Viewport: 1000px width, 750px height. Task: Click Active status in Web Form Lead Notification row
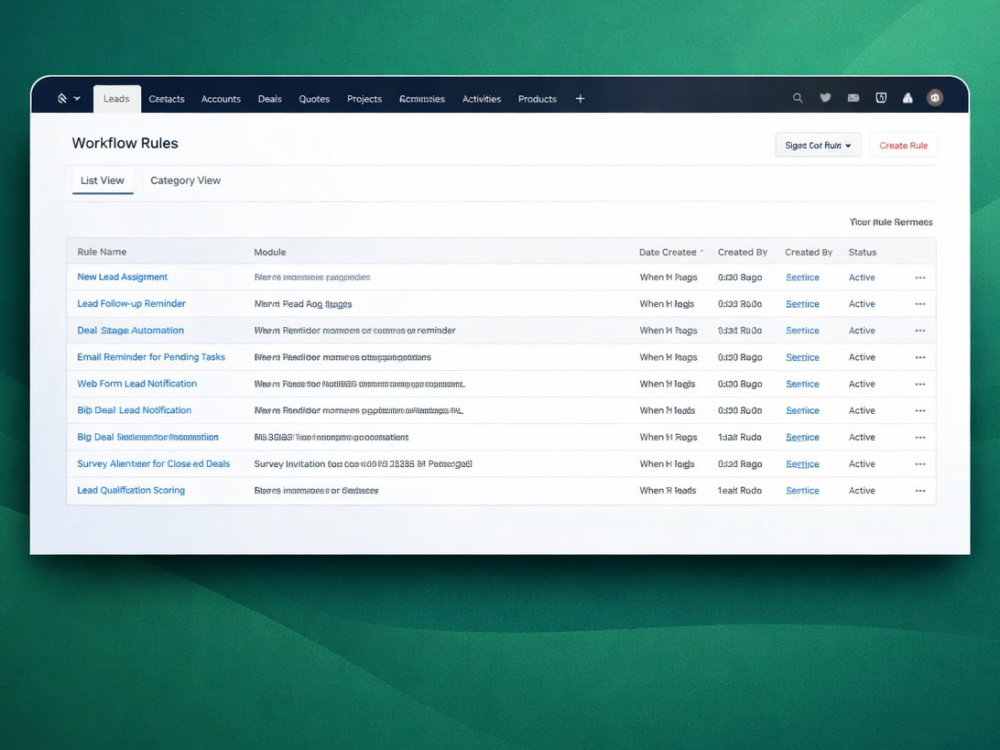click(x=862, y=385)
